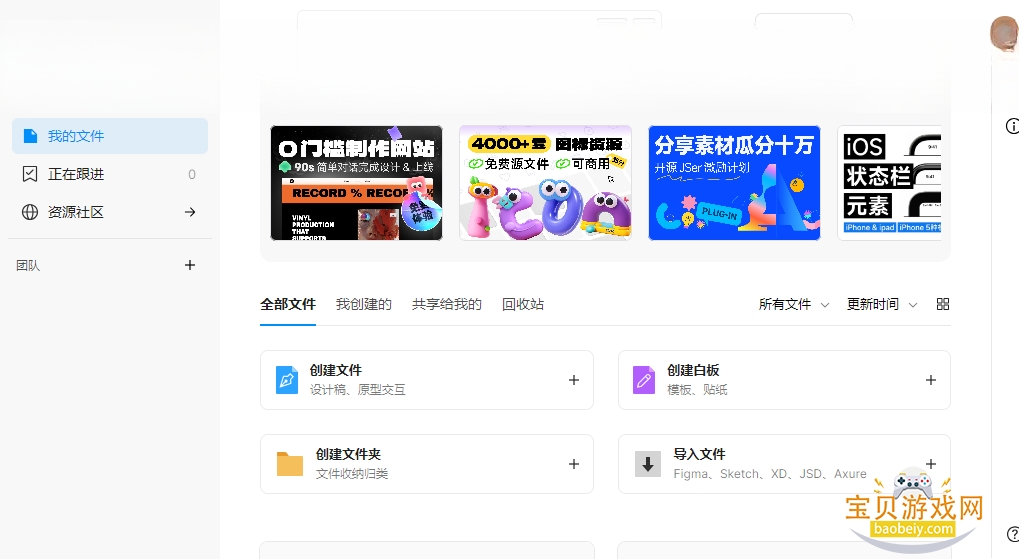Click the yellow 创建文件夹 folder icon
Viewport: 1019px width, 559px height.
(290, 464)
